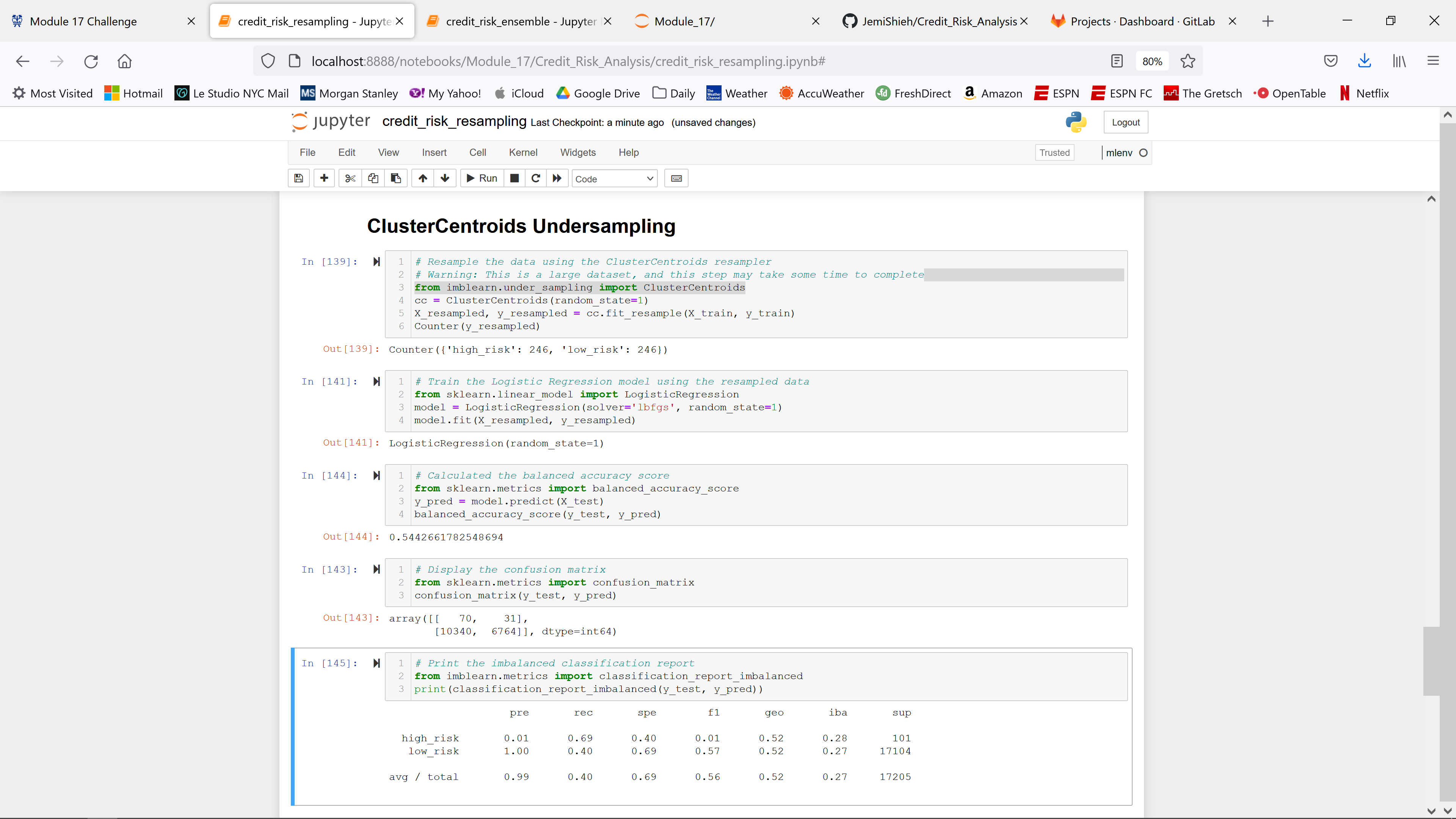Run cell In [145] with side play icon
Viewport: 1456px width, 819px height.
(x=377, y=663)
